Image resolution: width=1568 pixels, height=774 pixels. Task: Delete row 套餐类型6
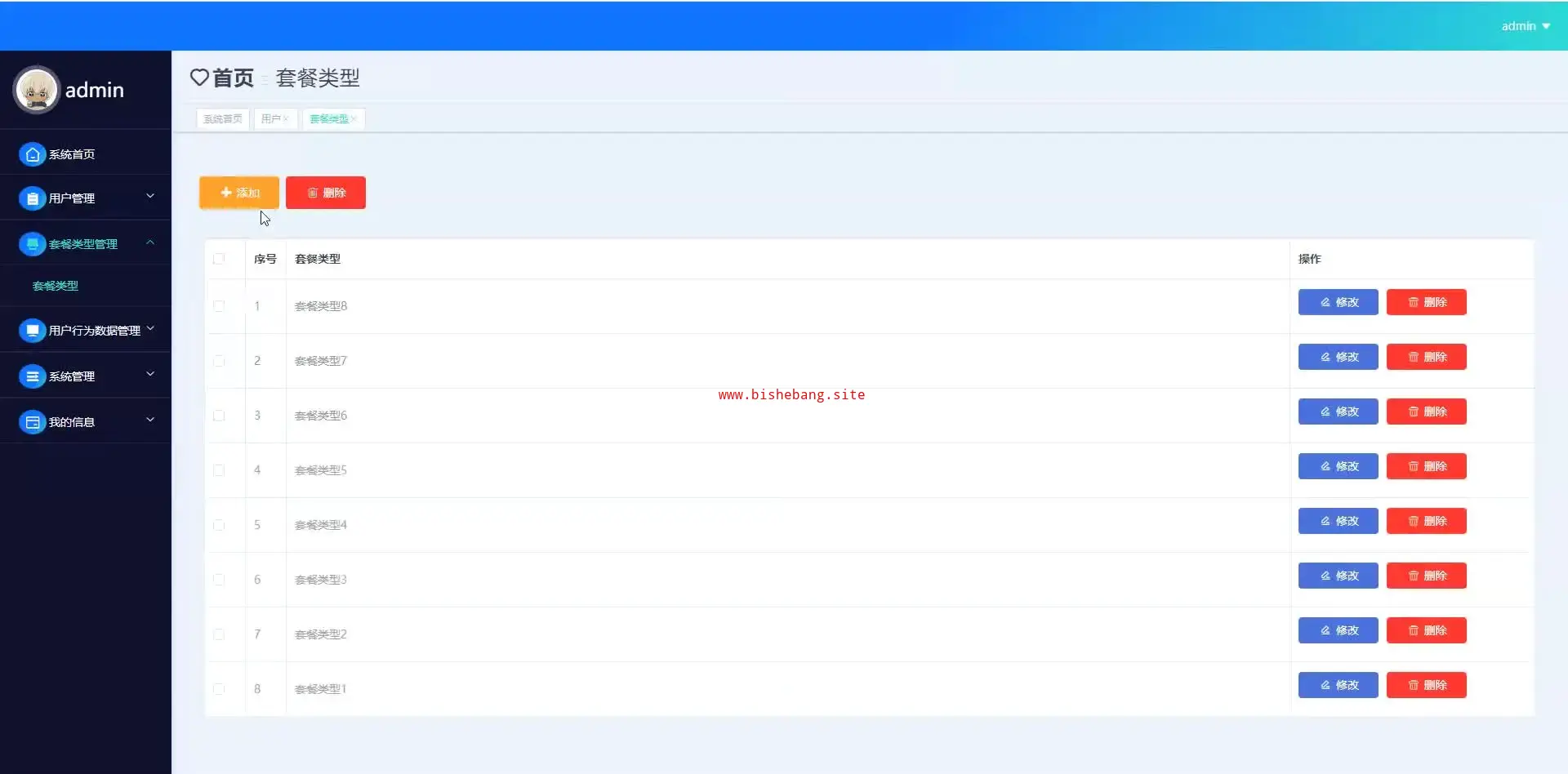point(1427,411)
